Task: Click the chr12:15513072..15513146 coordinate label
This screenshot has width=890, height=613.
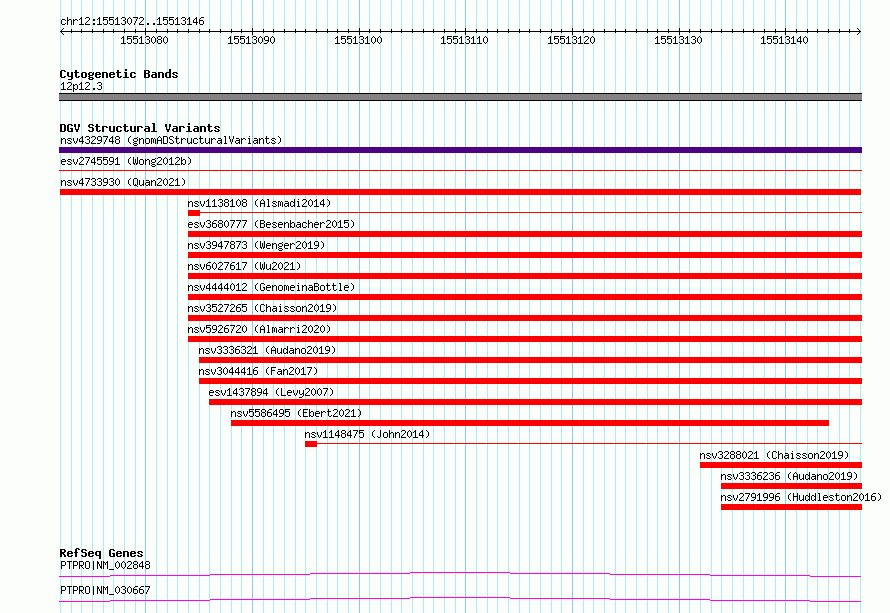Action: 132,22
